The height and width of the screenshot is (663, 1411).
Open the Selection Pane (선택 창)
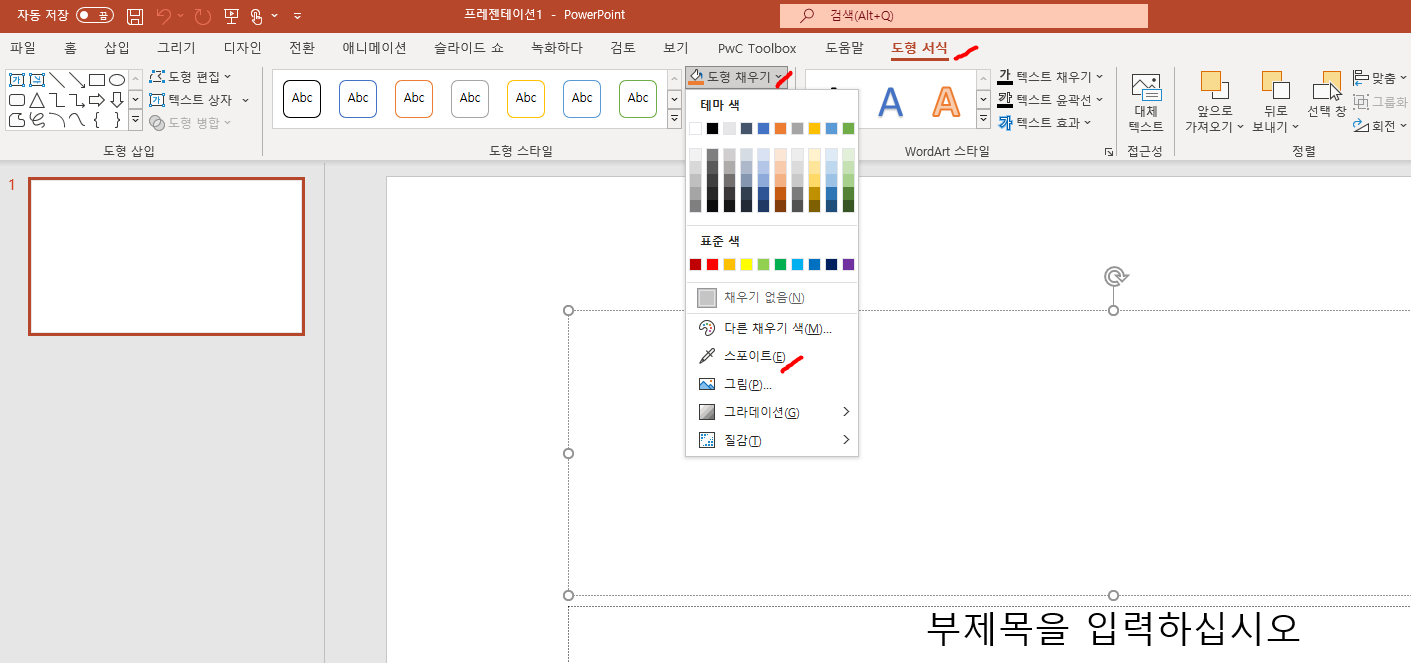point(1327,96)
